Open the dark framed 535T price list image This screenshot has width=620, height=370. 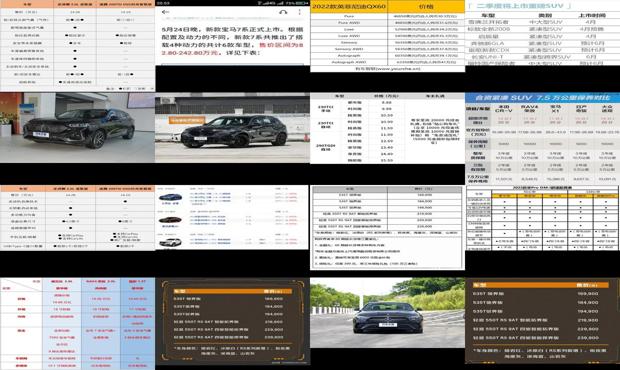coord(232,321)
